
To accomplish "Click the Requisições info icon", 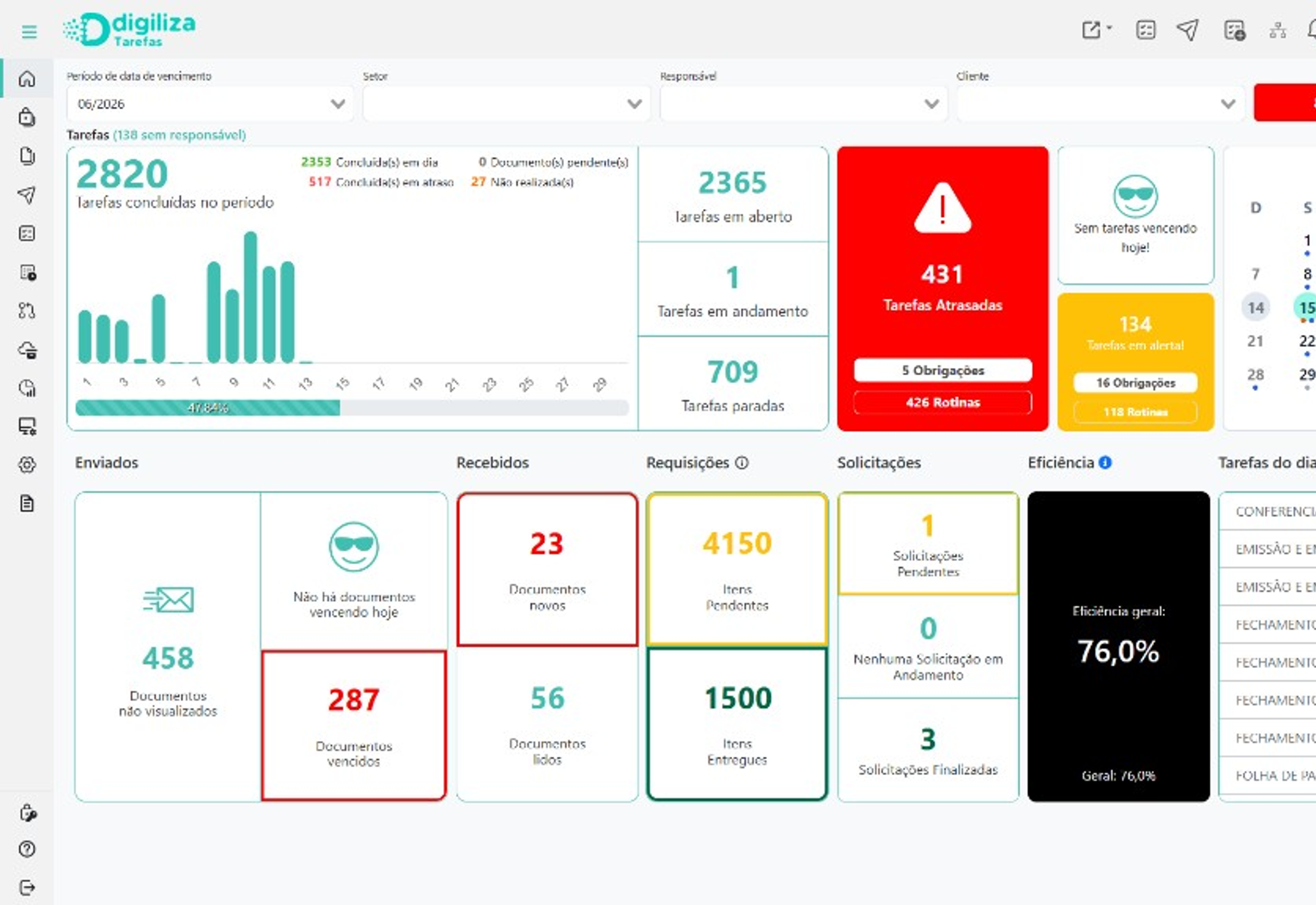I will pyautogui.click(x=741, y=463).
